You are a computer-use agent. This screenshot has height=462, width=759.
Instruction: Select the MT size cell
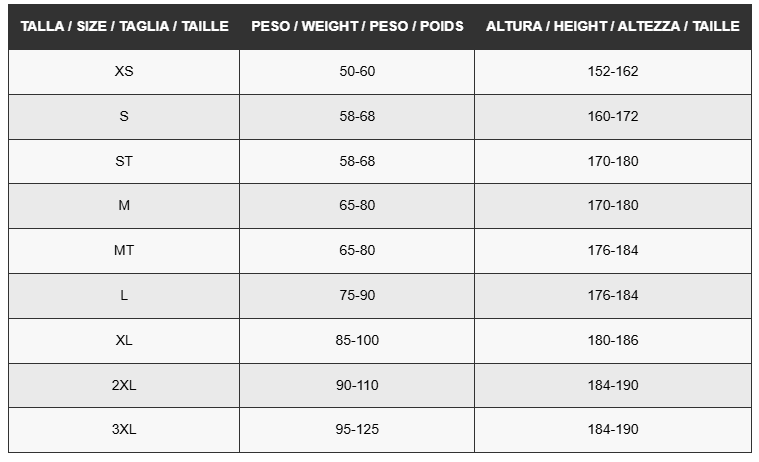coord(124,250)
